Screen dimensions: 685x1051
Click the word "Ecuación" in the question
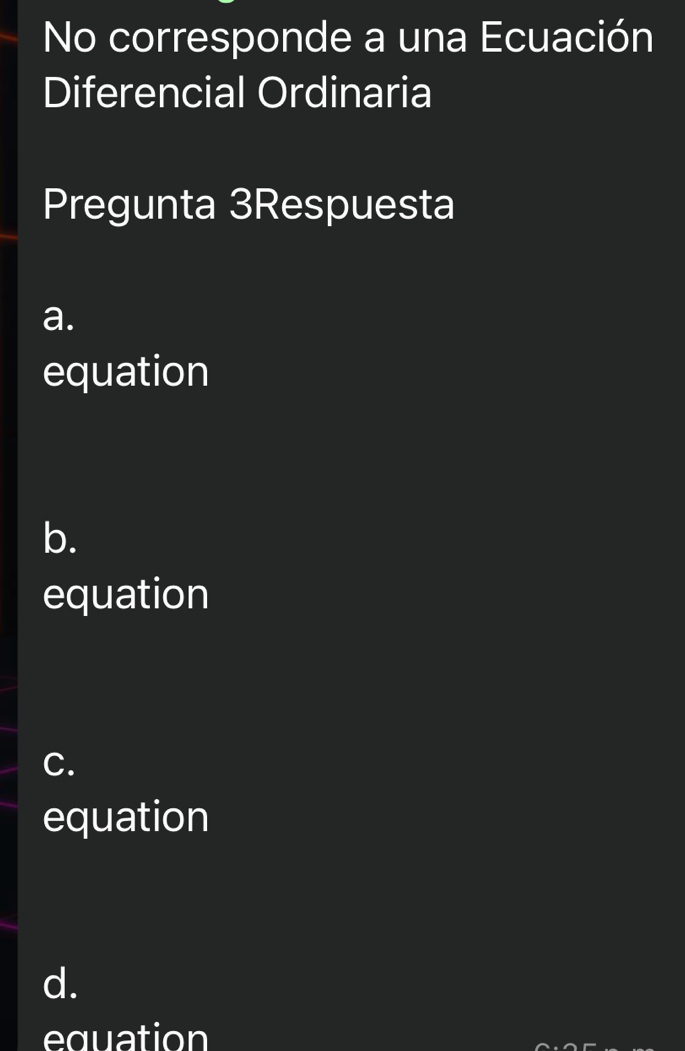click(566, 38)
